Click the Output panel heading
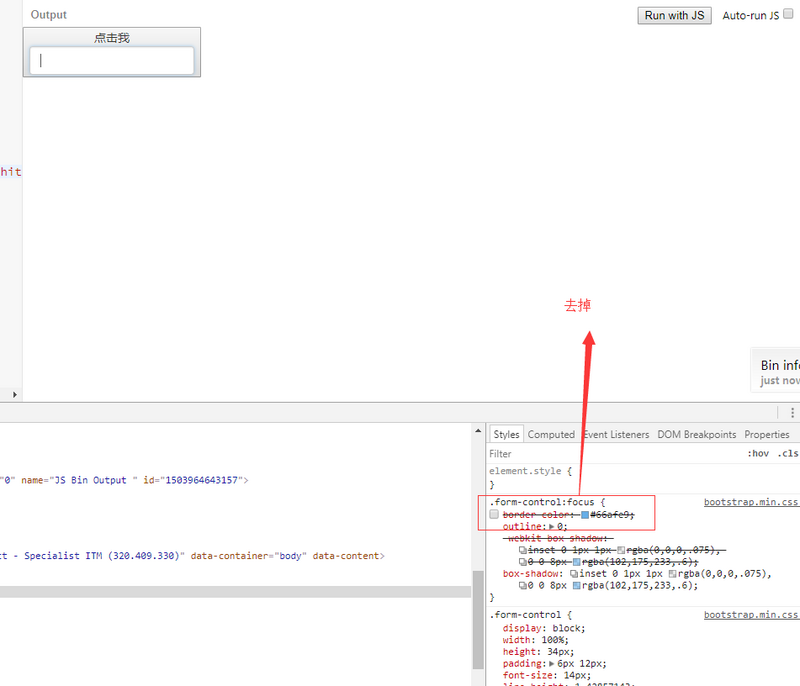Viewport: 800px width, 686px height. coord(48,15)
